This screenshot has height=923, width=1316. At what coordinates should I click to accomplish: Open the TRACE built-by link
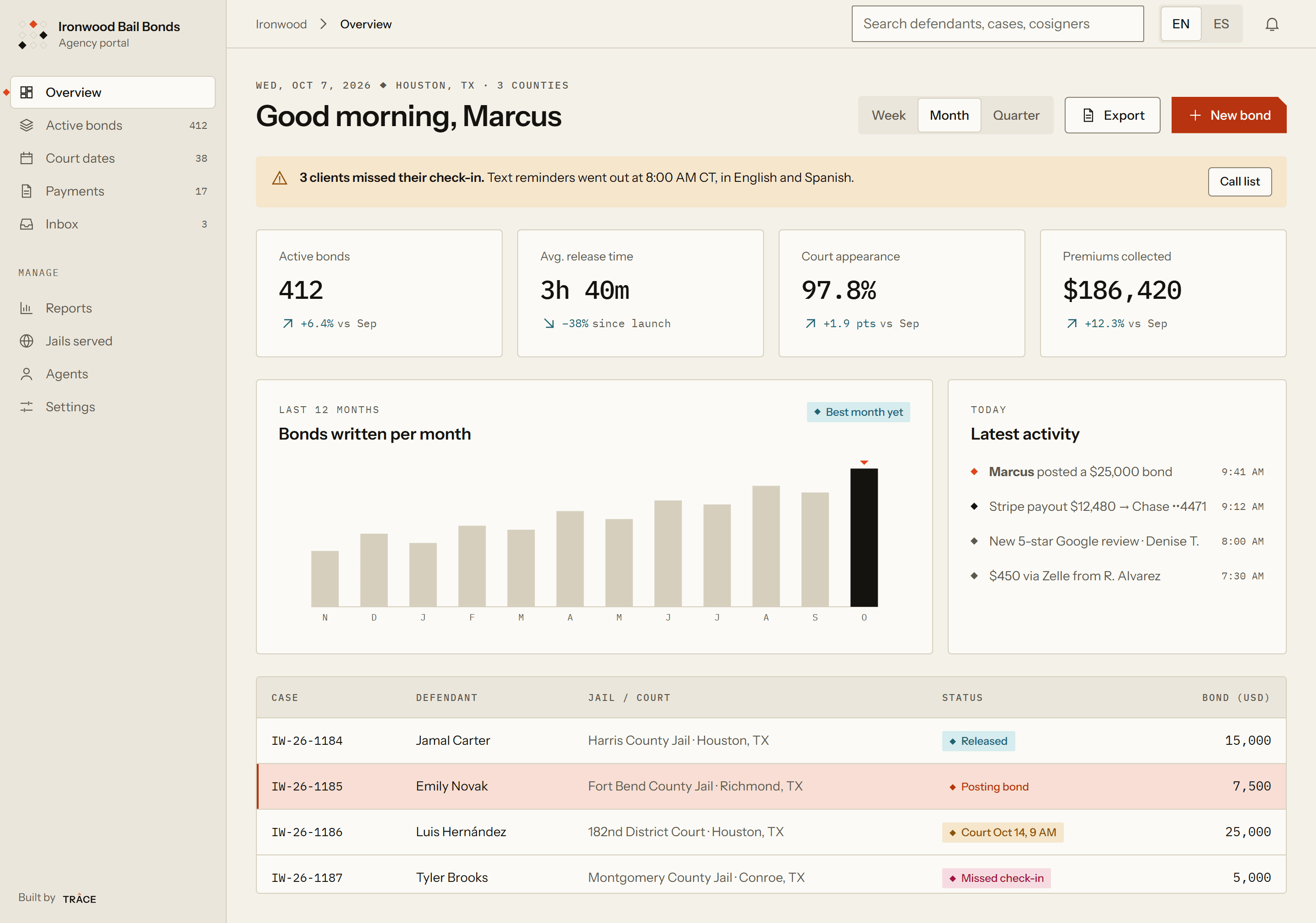tap(79, 898)
